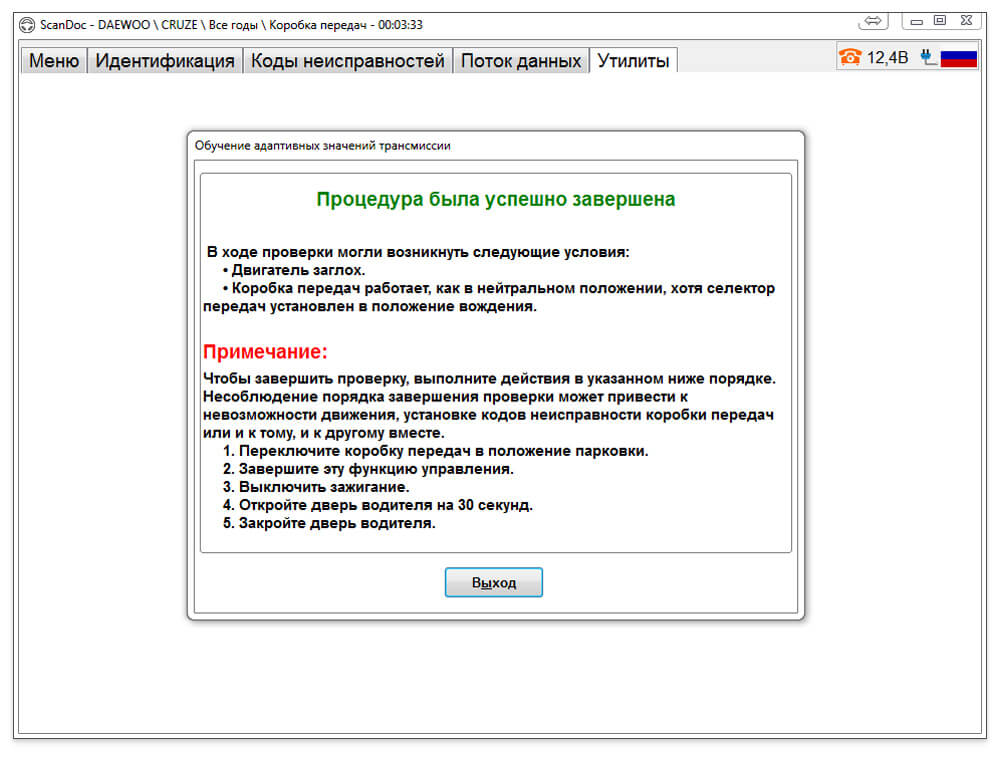Minimize the ScanDoc window

point(916,22)
